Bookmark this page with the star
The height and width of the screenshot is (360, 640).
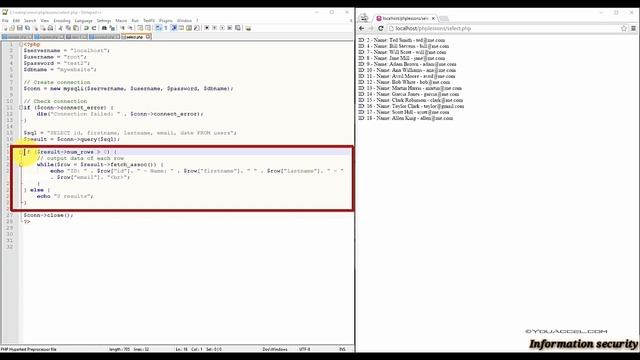pyautogui.click(x=624, y=28)
